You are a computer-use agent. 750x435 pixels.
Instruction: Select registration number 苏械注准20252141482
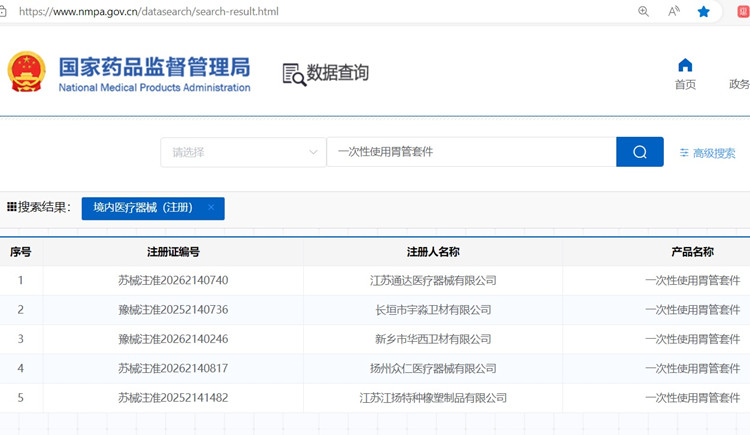(173, 398)
